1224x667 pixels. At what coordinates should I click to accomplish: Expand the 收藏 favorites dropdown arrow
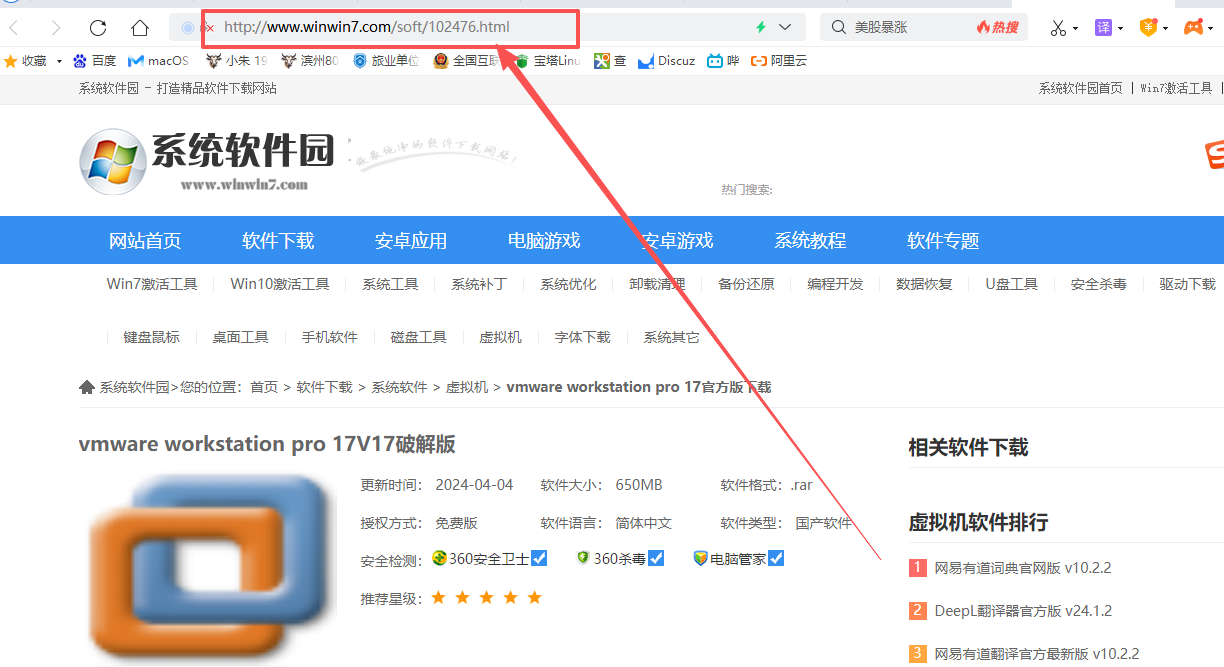[x=59, y=61]
